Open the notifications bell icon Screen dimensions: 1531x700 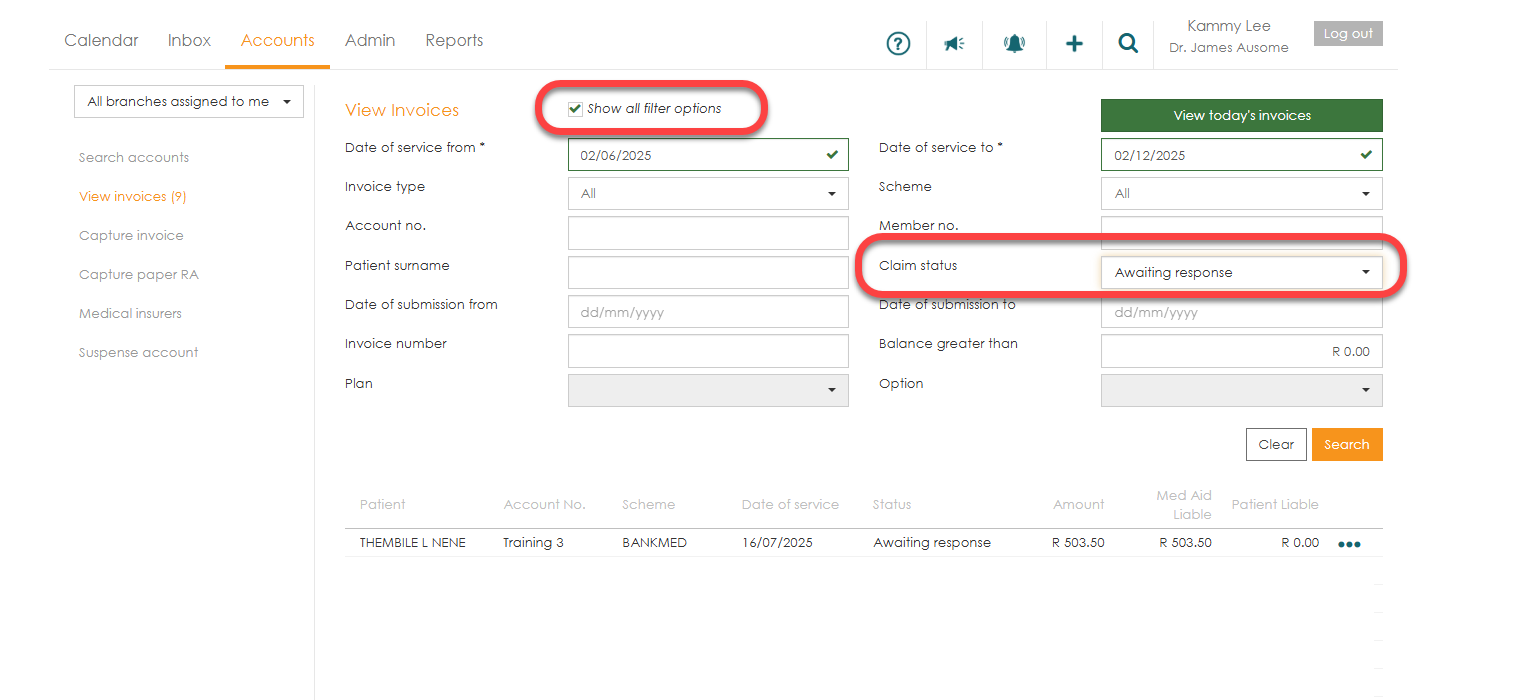[1014, 44]
